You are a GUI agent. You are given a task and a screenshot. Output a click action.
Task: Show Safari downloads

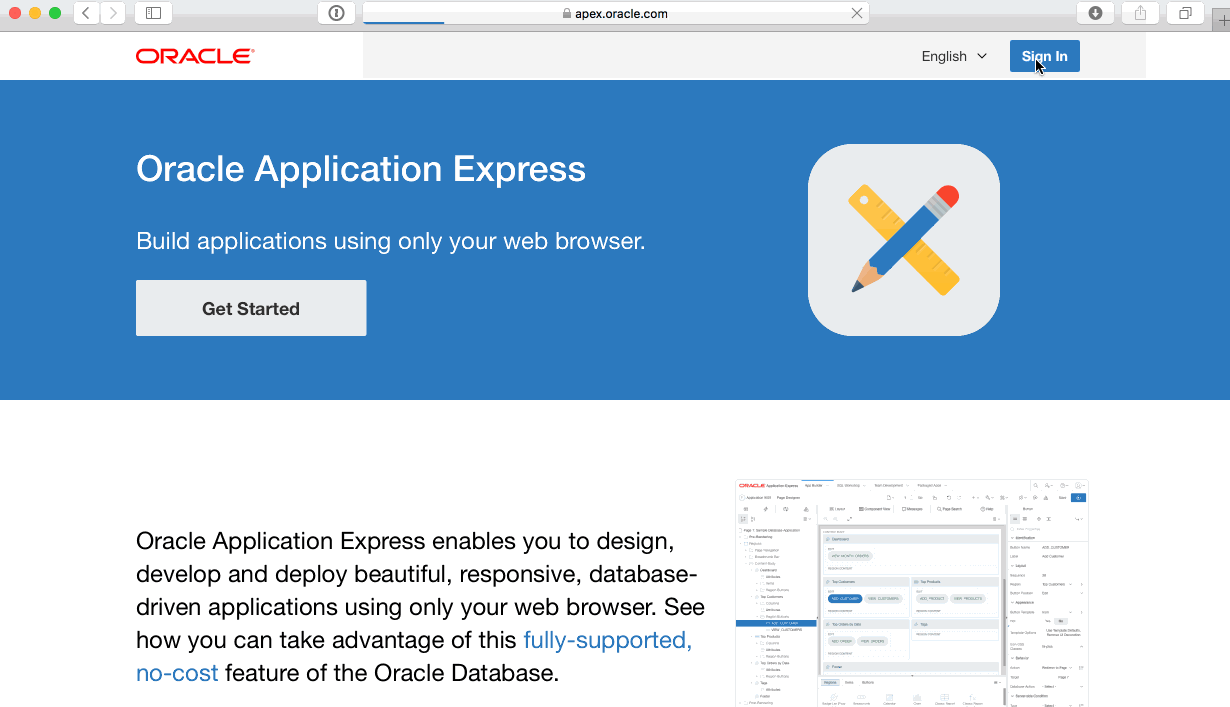[1096, 13]
